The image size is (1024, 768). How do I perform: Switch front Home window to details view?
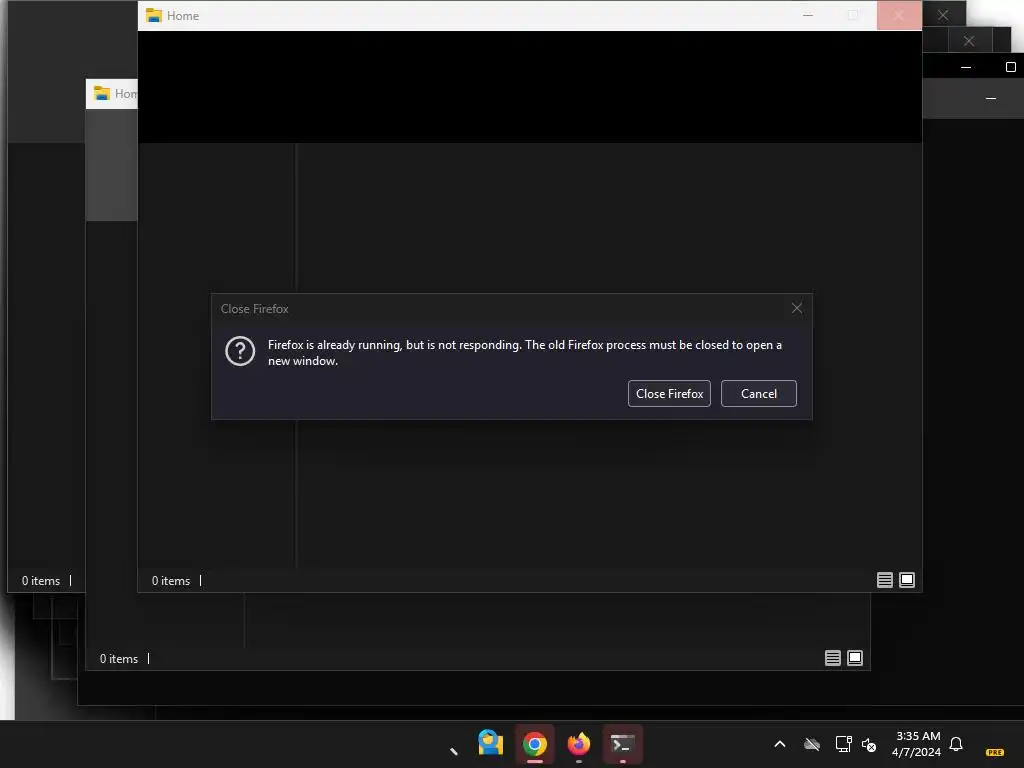(885, 580)
